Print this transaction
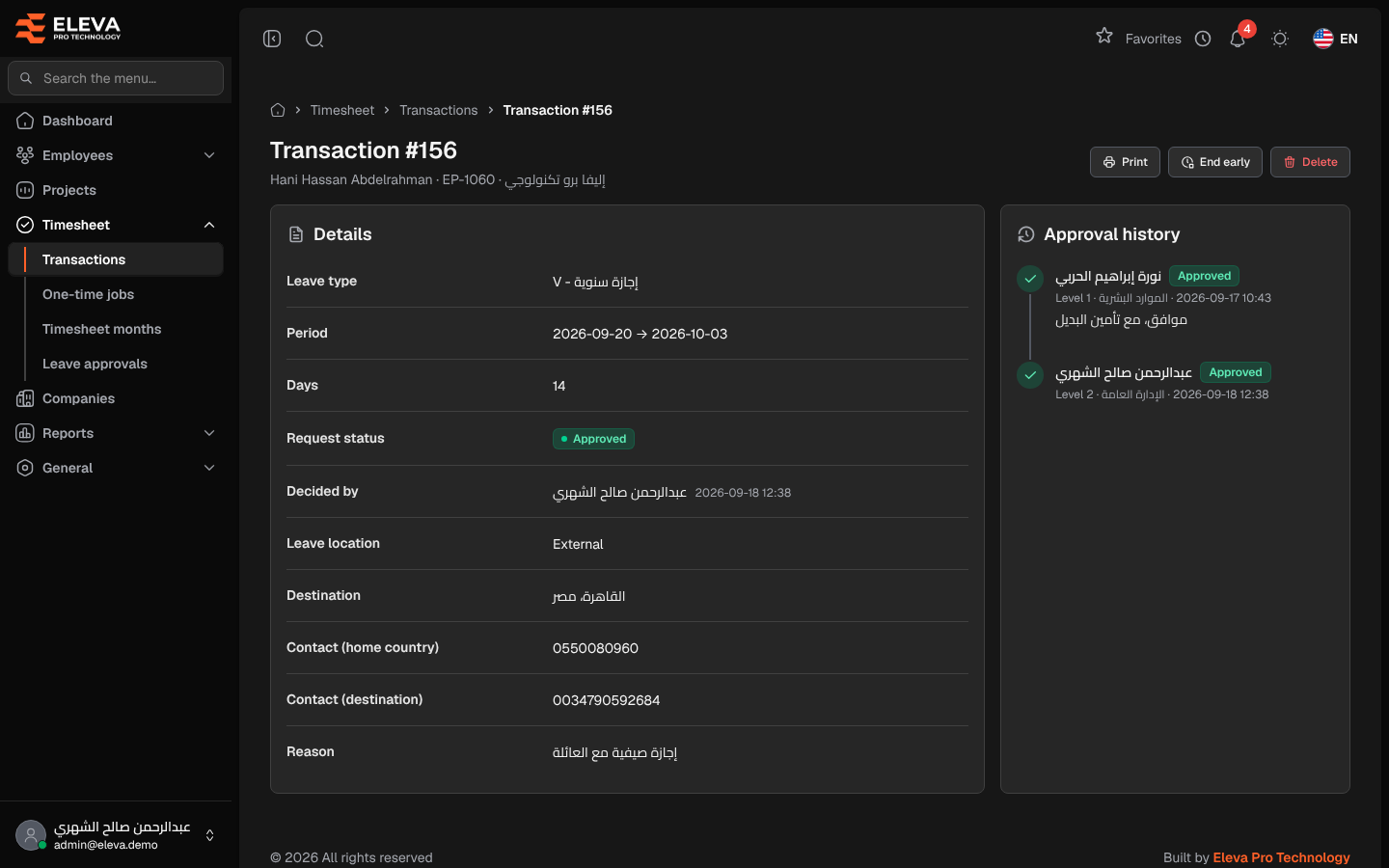The height and width of the screenshot is (868, 1389). click(1125, 162)
